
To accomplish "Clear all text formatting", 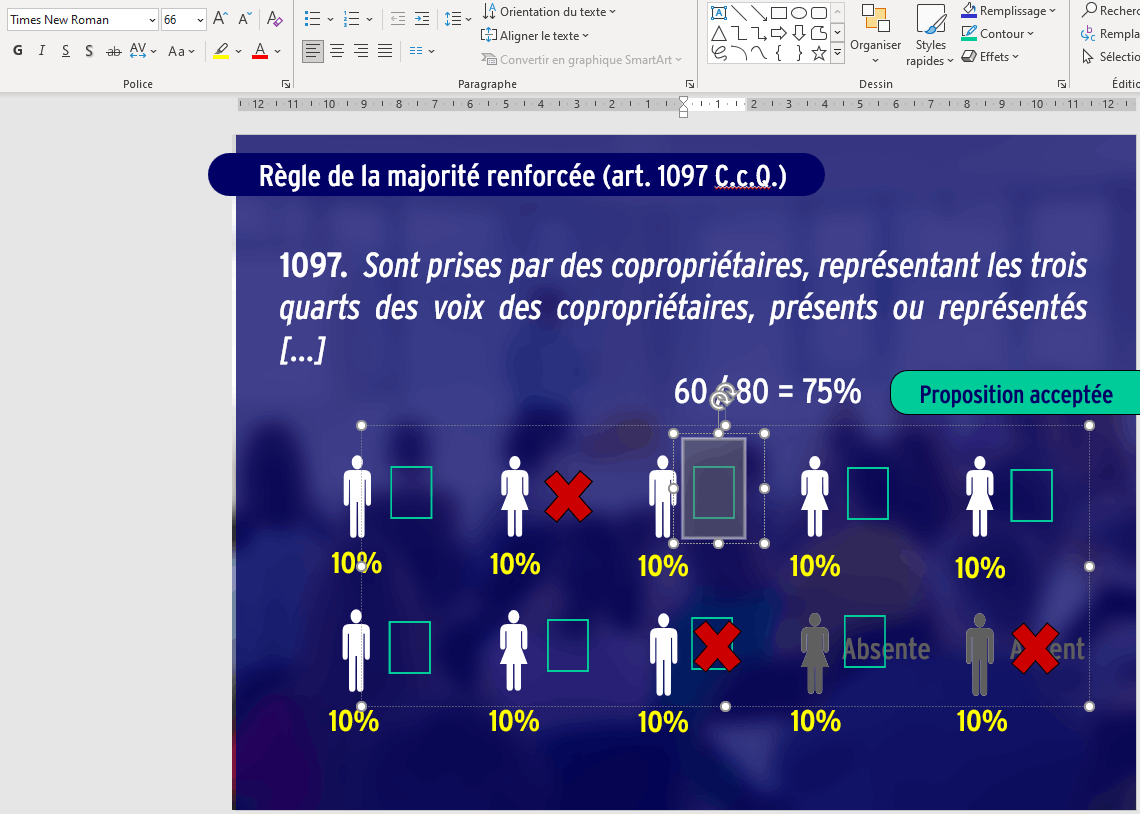I will pyautogui.click(x=274, y=19).
